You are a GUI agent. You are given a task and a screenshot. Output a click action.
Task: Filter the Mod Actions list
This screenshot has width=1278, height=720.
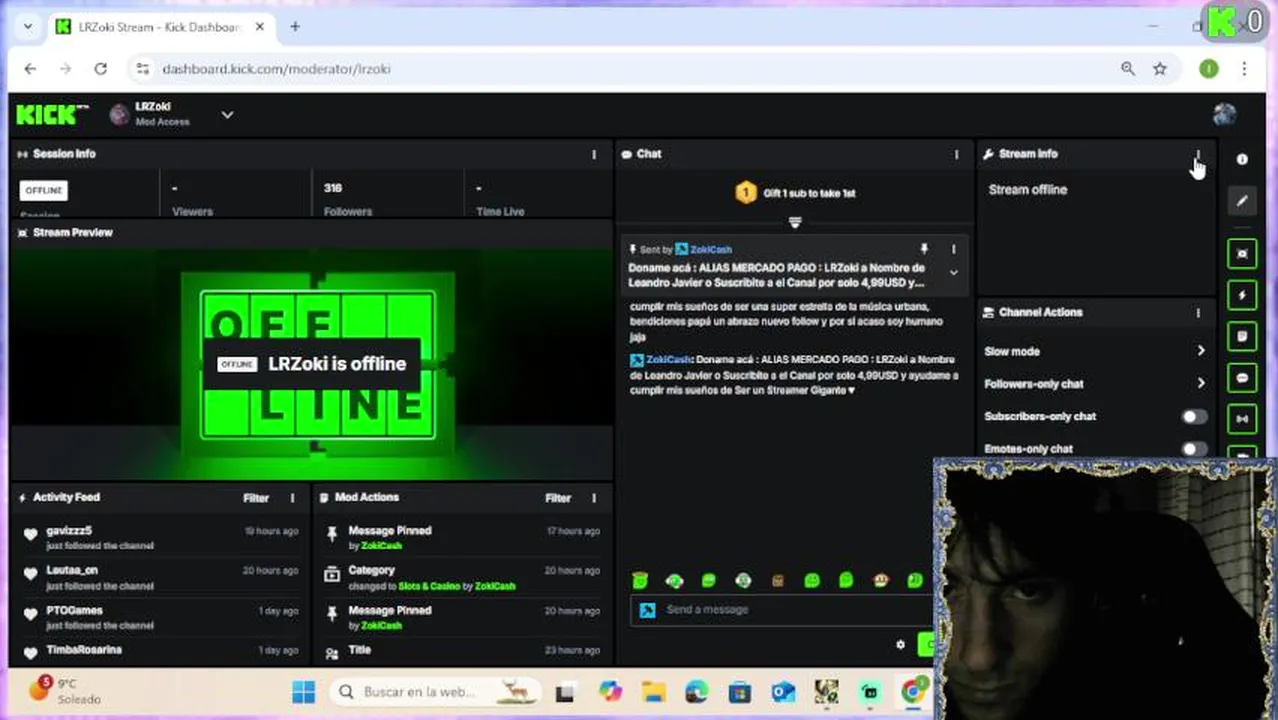[x=558, y=498]
